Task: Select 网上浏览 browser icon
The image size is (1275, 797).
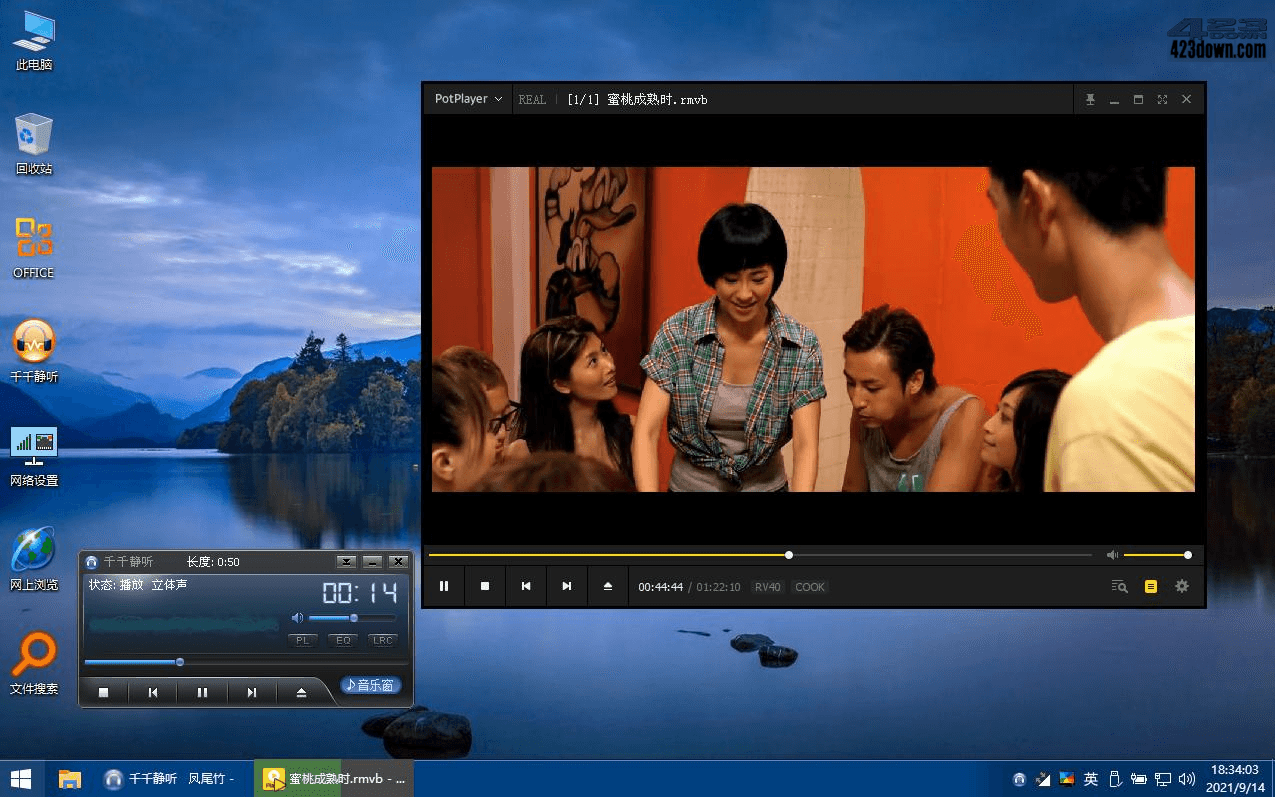Action: pos(34,561)
